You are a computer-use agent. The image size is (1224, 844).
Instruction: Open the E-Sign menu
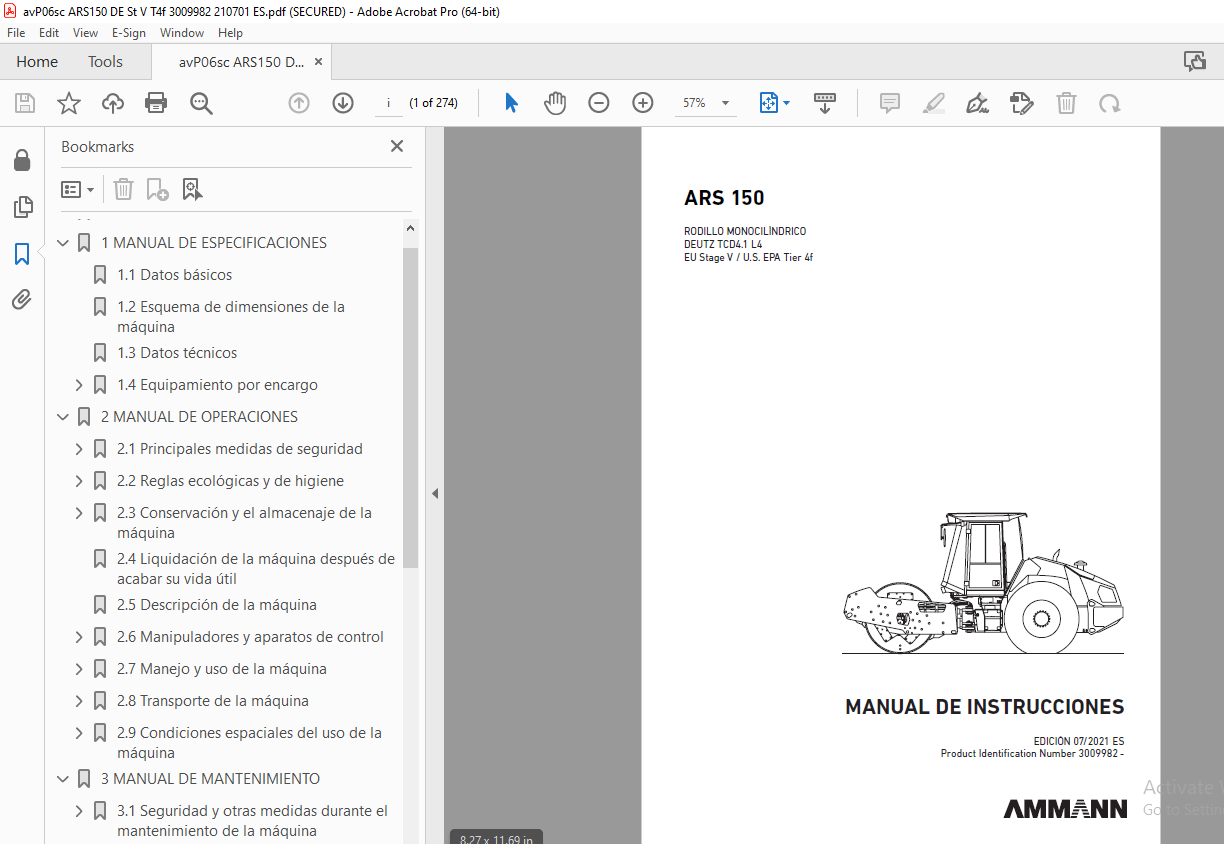(x=129, y=33)
